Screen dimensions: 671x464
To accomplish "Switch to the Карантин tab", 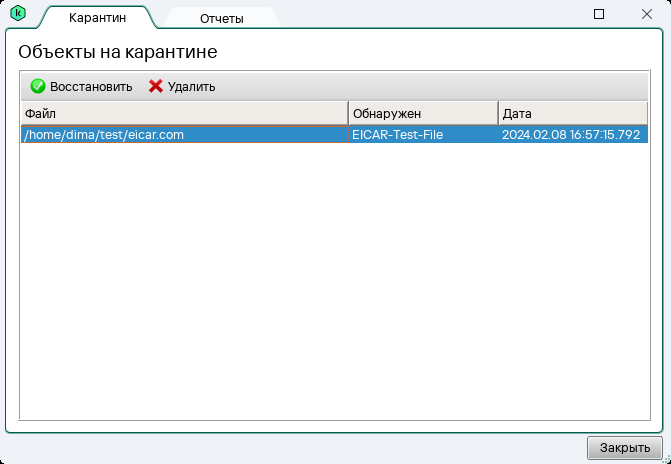I will [97, 17].
